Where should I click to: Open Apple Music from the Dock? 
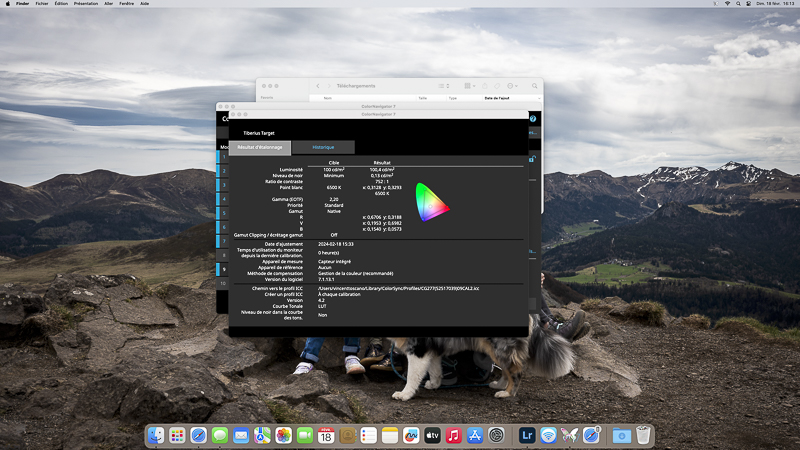tap(454, 436)
